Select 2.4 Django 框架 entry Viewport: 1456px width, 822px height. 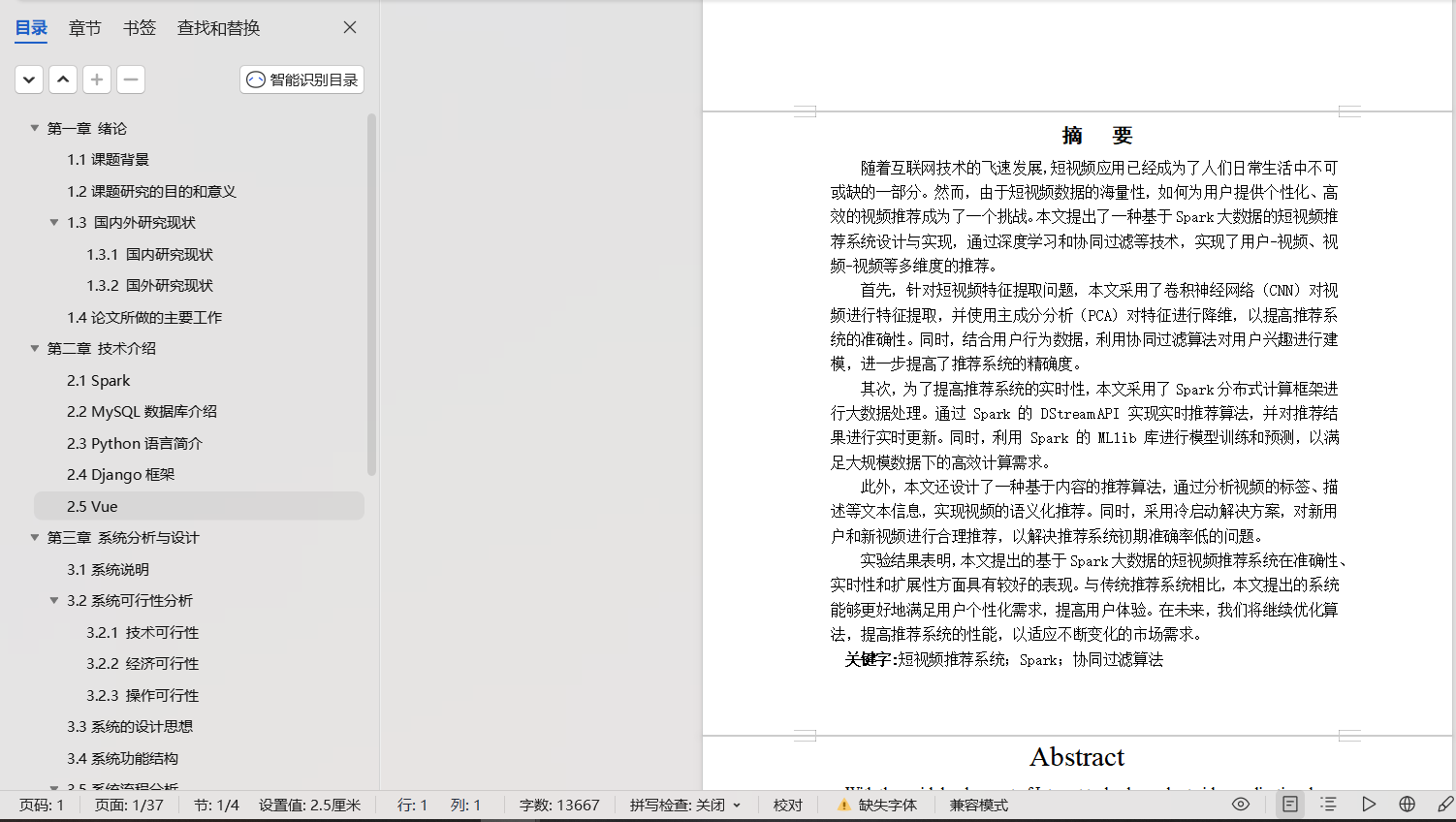pyautogui.click(x=121, y=474)
